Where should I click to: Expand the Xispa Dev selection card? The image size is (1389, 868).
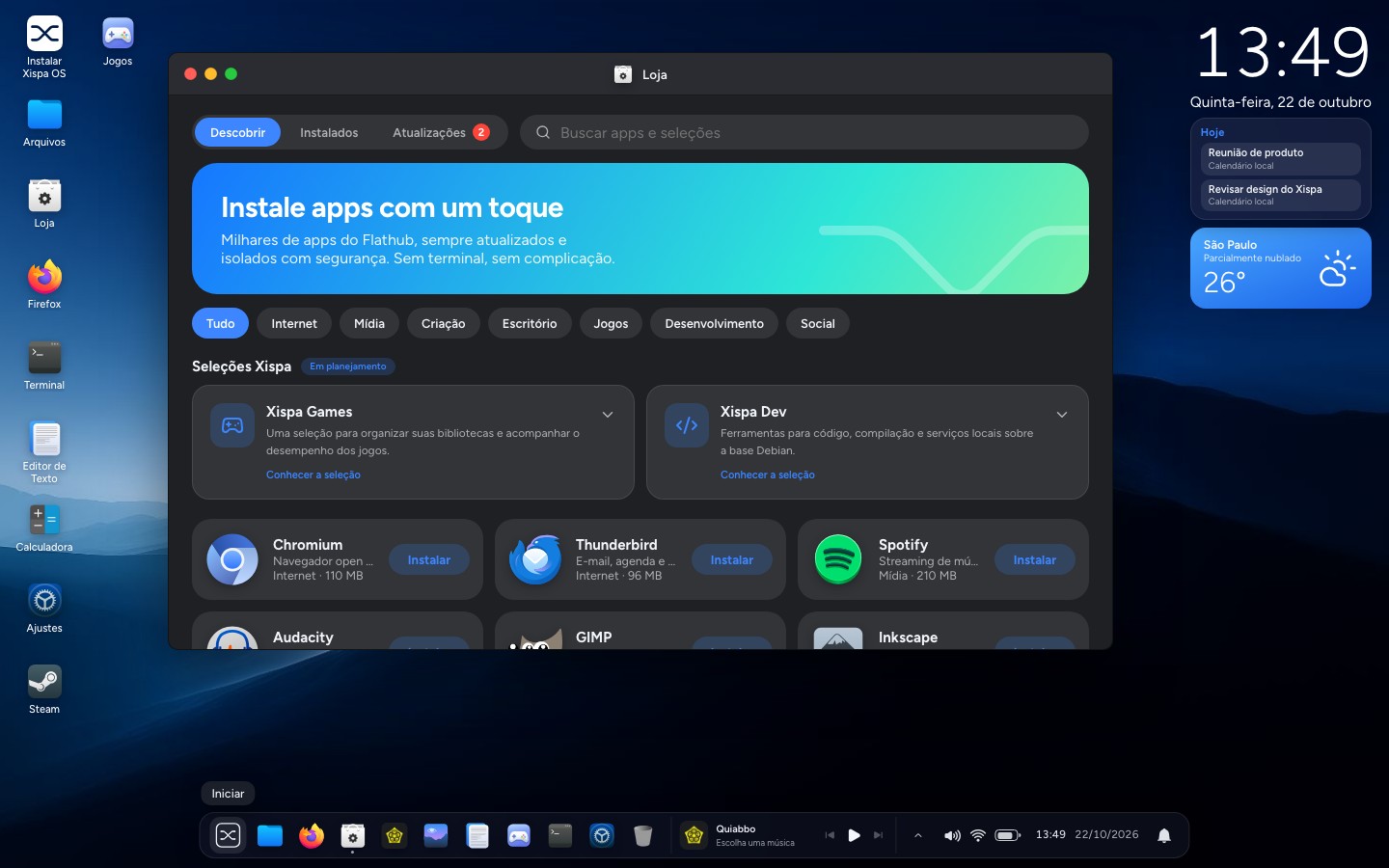(x=1062, y=415)
